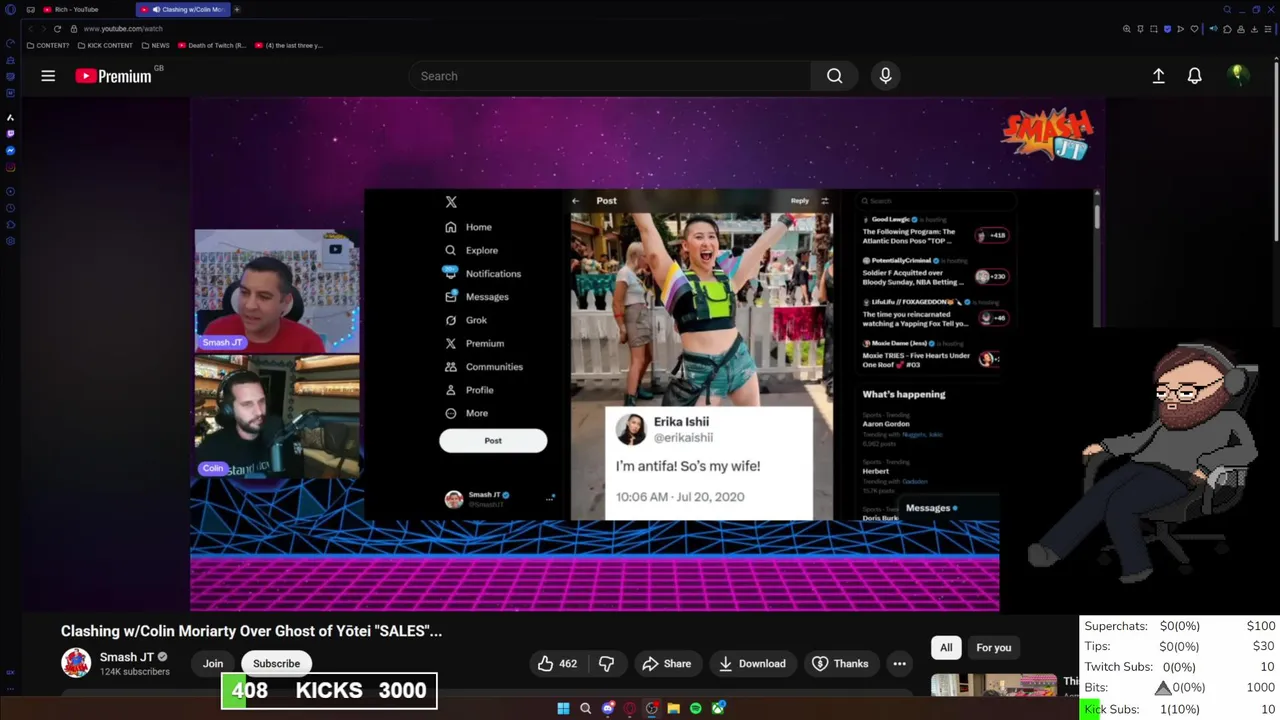Image resolution: width=1280 pixels, height=720 pixels.
Task: Open the KICK CONTENT bookmarks folder
Action: 106,45
